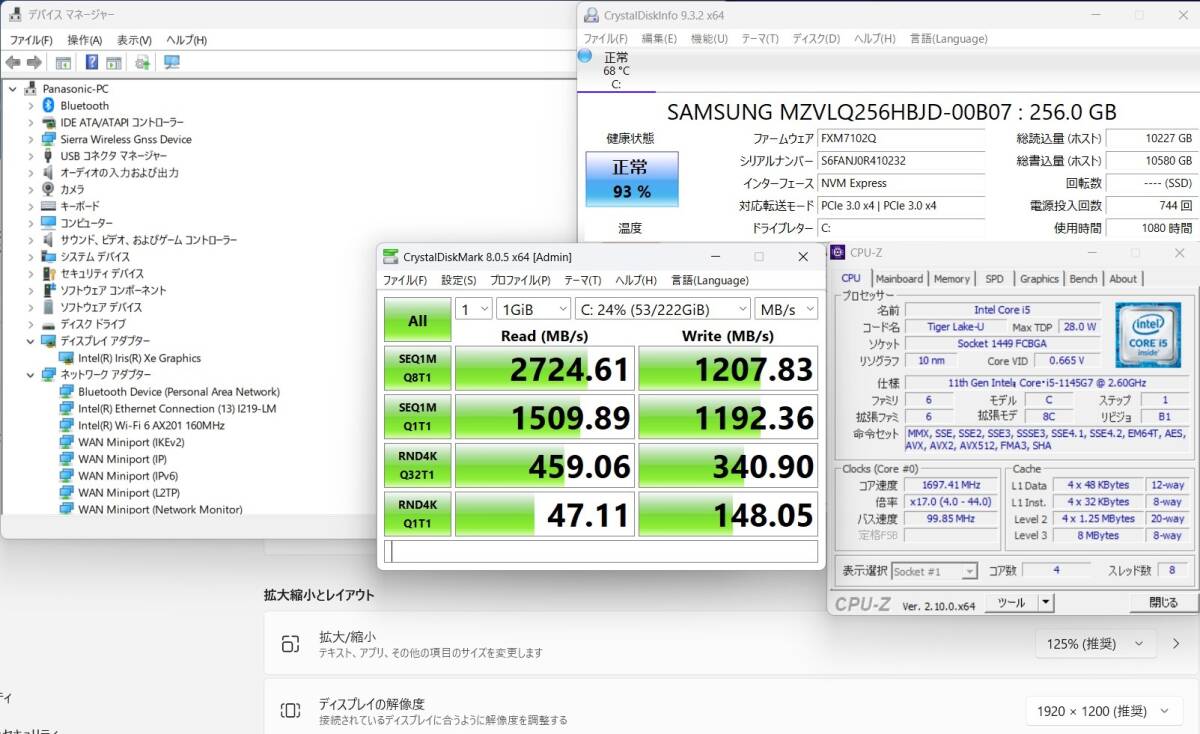The image size is (1200, 734).
Task: Click the Back arrow in Device Manager toolbar
Action: (13, 62)
